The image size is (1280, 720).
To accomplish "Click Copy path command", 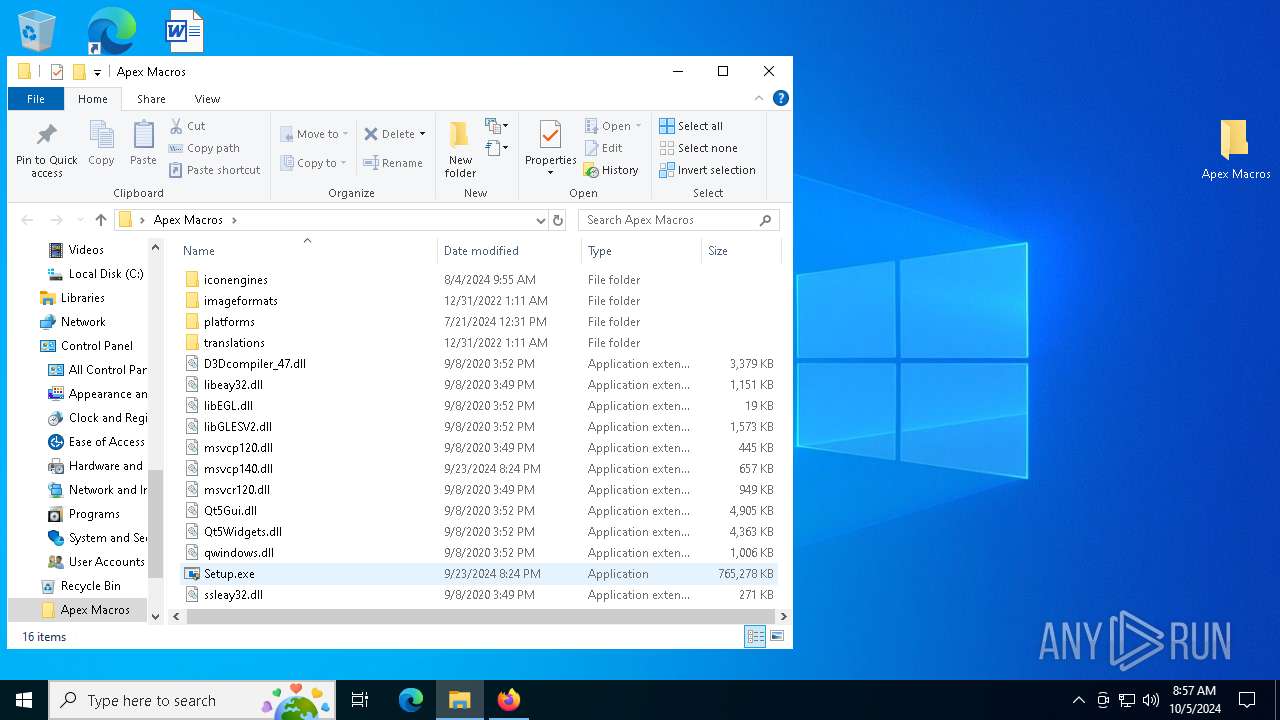I will pos(205,148).
